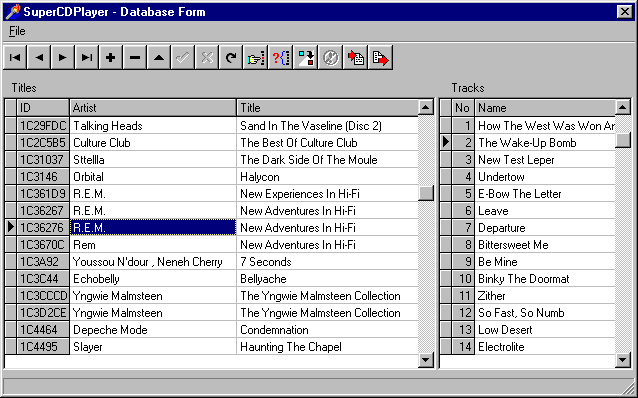Click the Tracks grid scrollbar thumb
The width and height of the screenshot is (638, 398).
623,140
